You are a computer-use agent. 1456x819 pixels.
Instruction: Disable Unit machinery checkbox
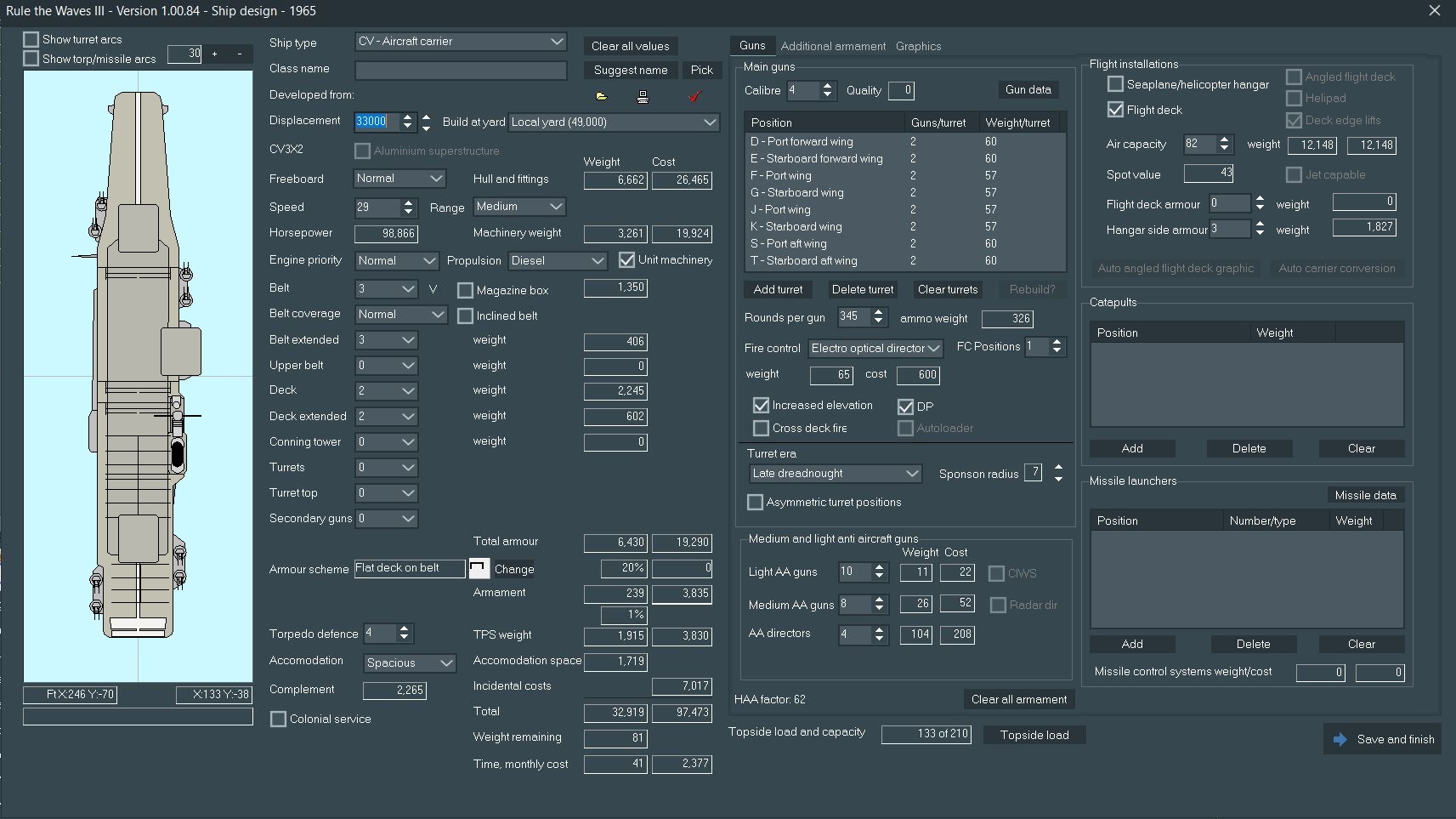(627, 259)
